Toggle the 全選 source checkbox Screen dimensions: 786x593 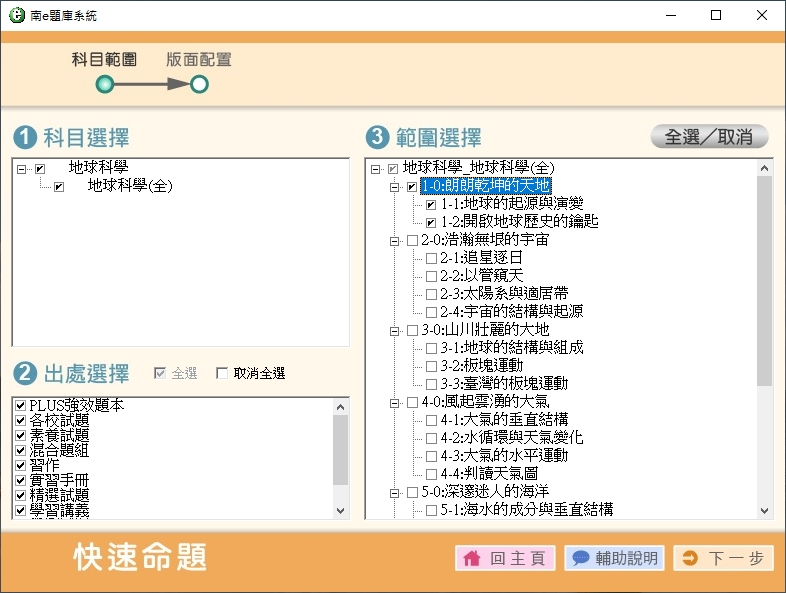point(159,373)
